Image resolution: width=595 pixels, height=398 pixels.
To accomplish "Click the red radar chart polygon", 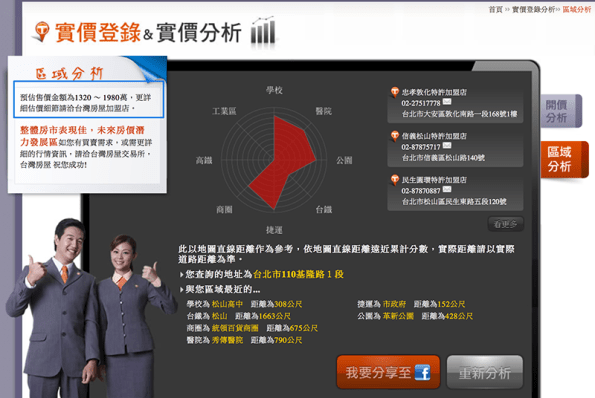I will [x=283, y=161].
